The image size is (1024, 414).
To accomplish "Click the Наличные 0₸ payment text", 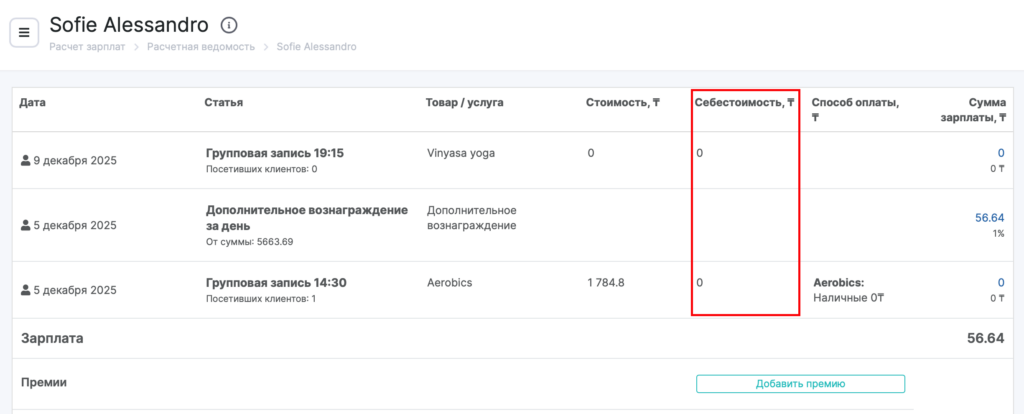I will pos(848,298).
